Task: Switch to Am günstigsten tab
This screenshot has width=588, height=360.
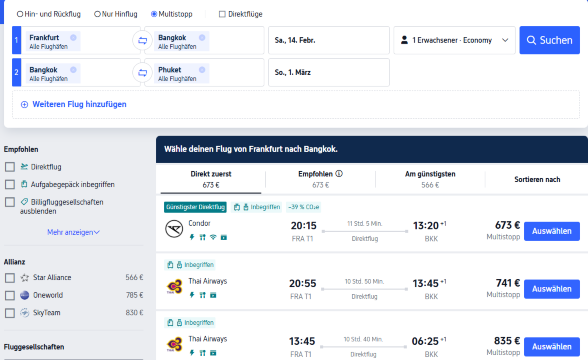Action: tap(430, 179)
